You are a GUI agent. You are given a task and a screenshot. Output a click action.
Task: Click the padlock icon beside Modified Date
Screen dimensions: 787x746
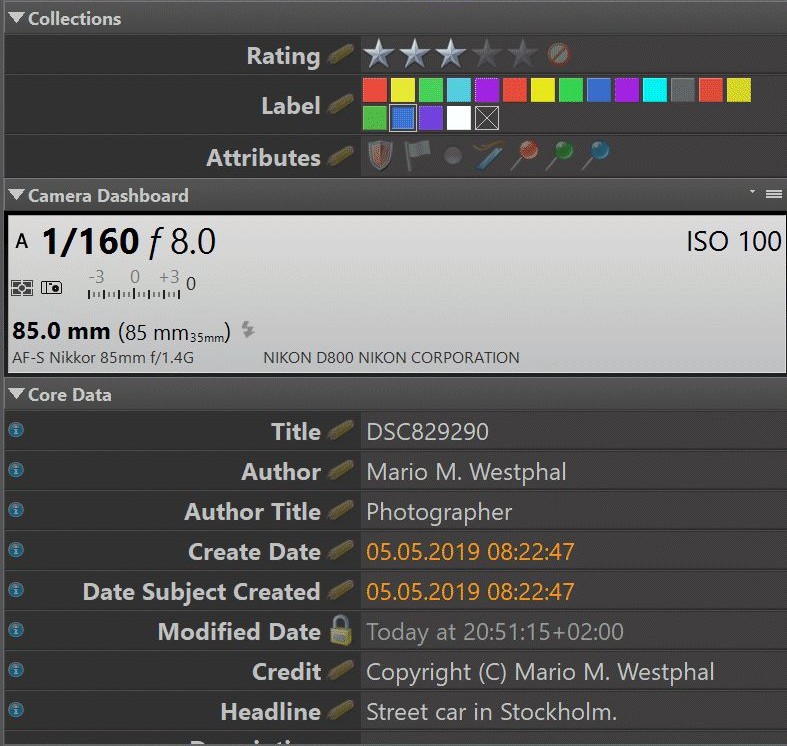tap(341, 630)
